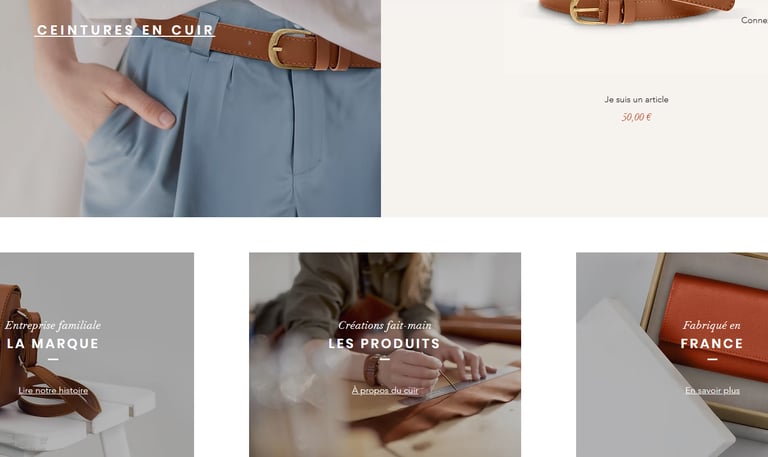Click the white dash under Les Produits

coord(385,359)
